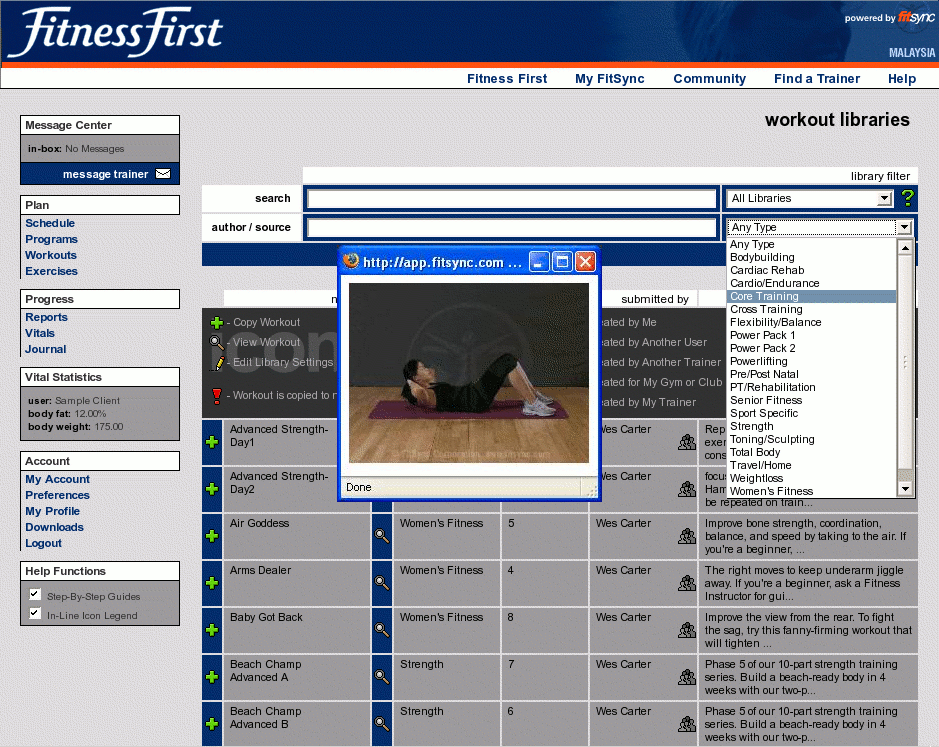Copy Beach Champ Advanced B using plus icon
939x747 pixels.
coord(212,724)
